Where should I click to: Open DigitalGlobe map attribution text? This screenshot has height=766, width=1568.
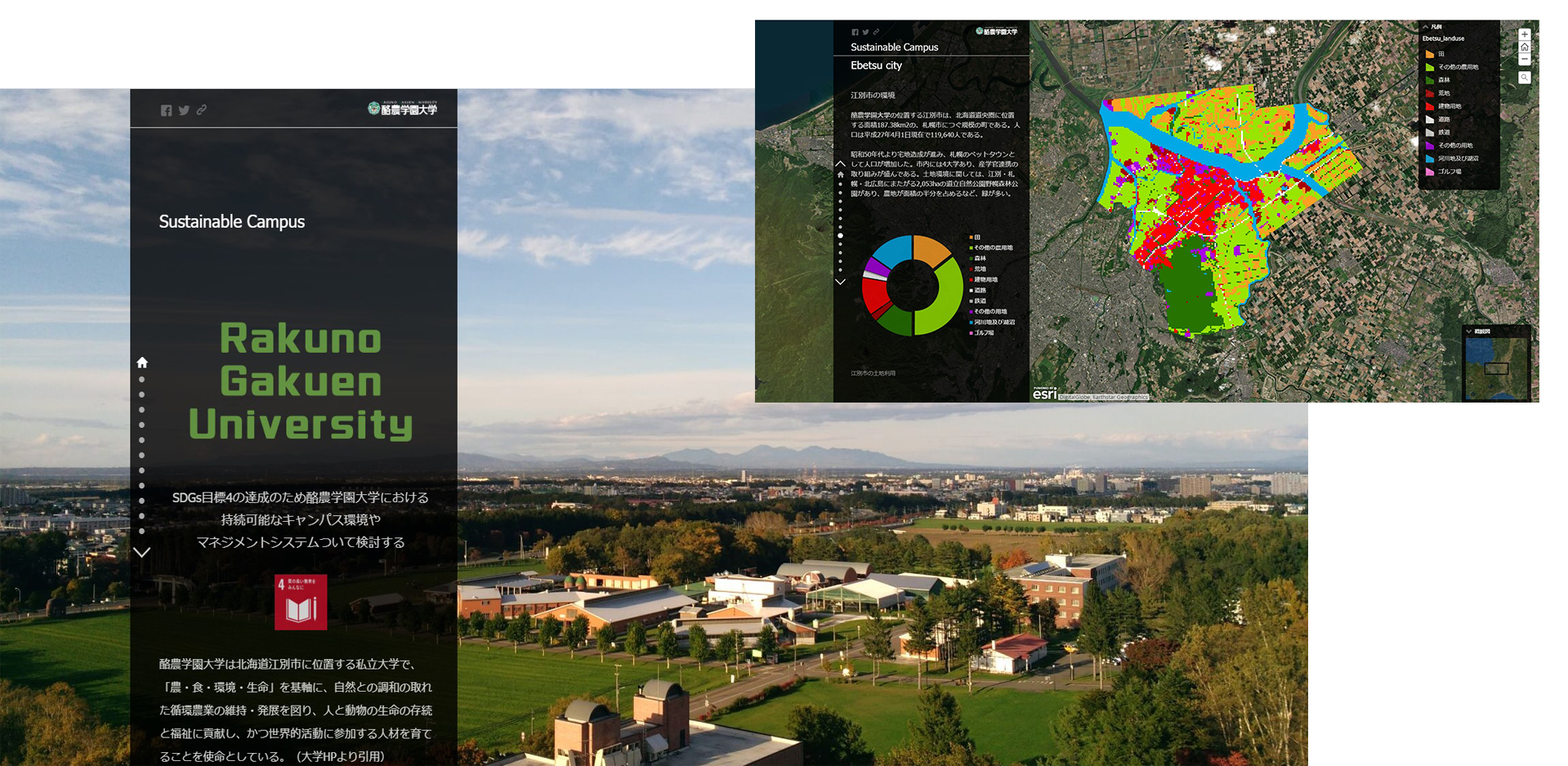click(x=1104, y=397)
